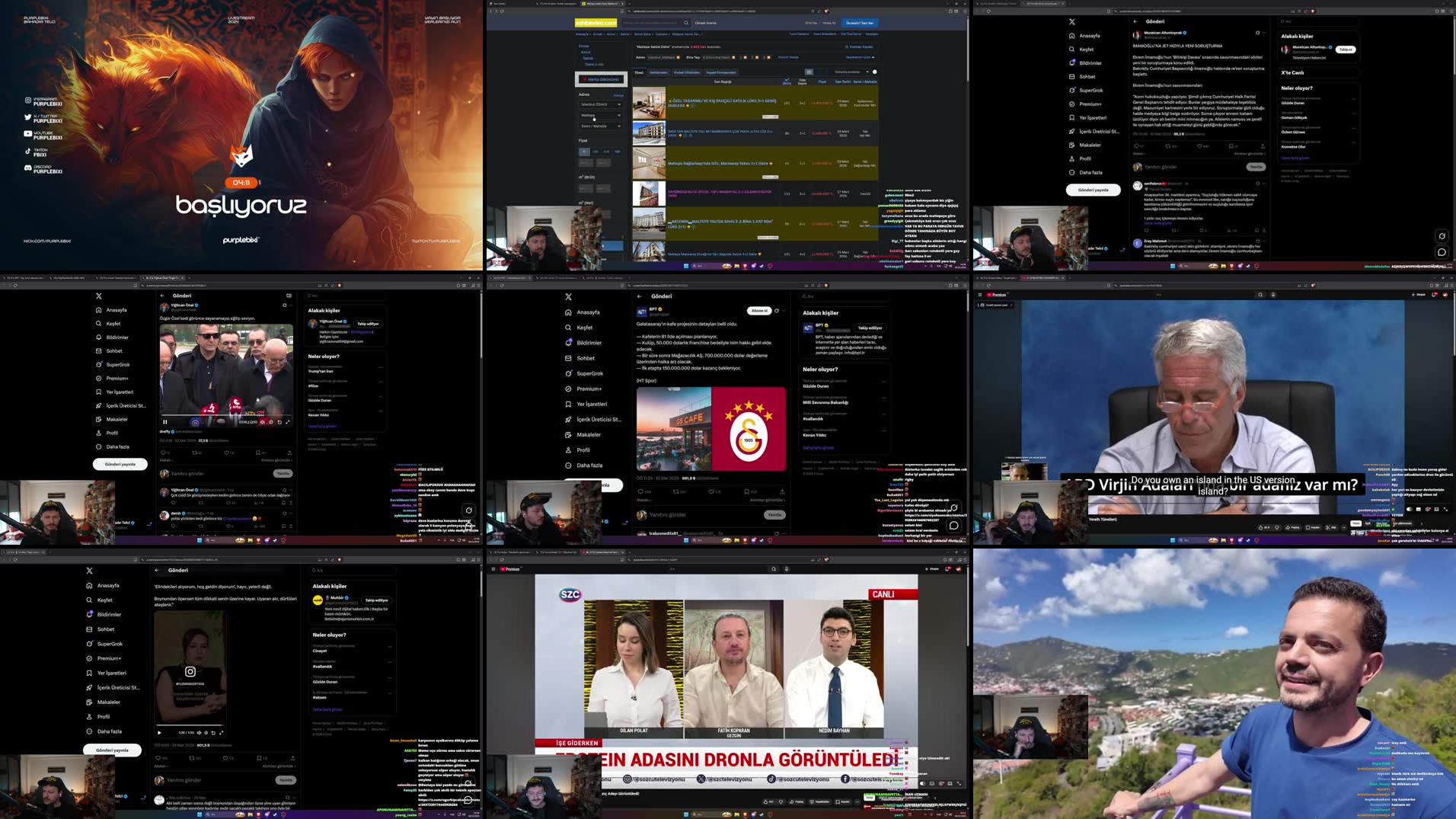Click SuperGrok icon in GS Cafe post panel
This screenshot has width=1456, height=819.
tap(568, 373)
